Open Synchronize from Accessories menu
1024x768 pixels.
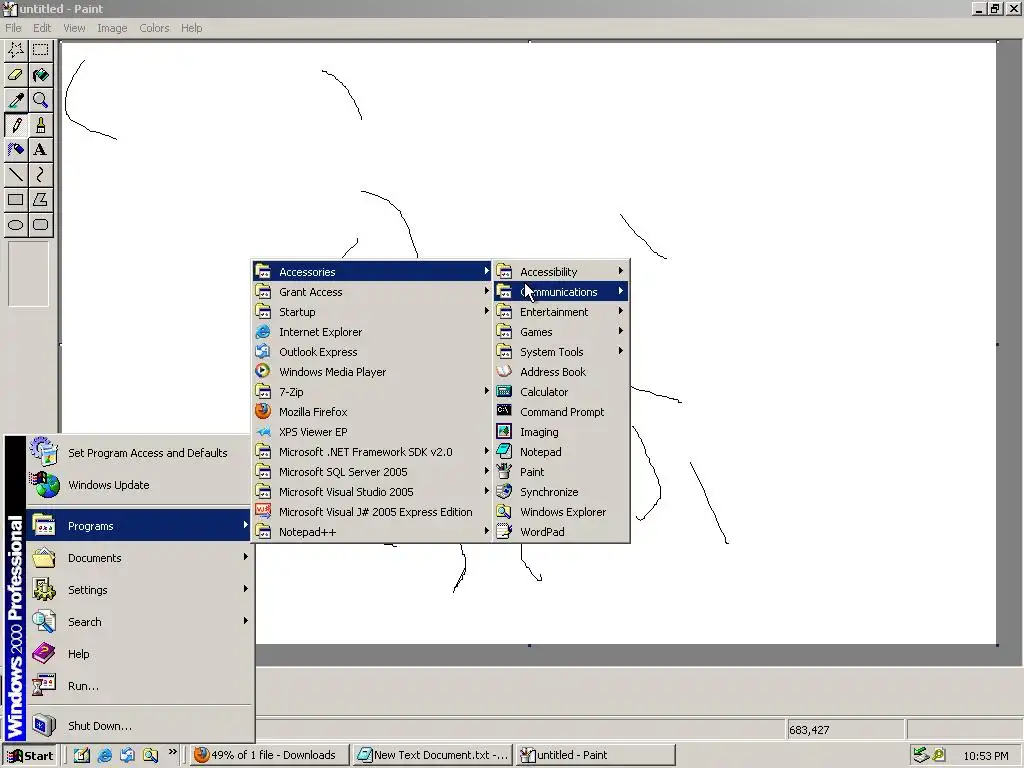pos(561,492)
